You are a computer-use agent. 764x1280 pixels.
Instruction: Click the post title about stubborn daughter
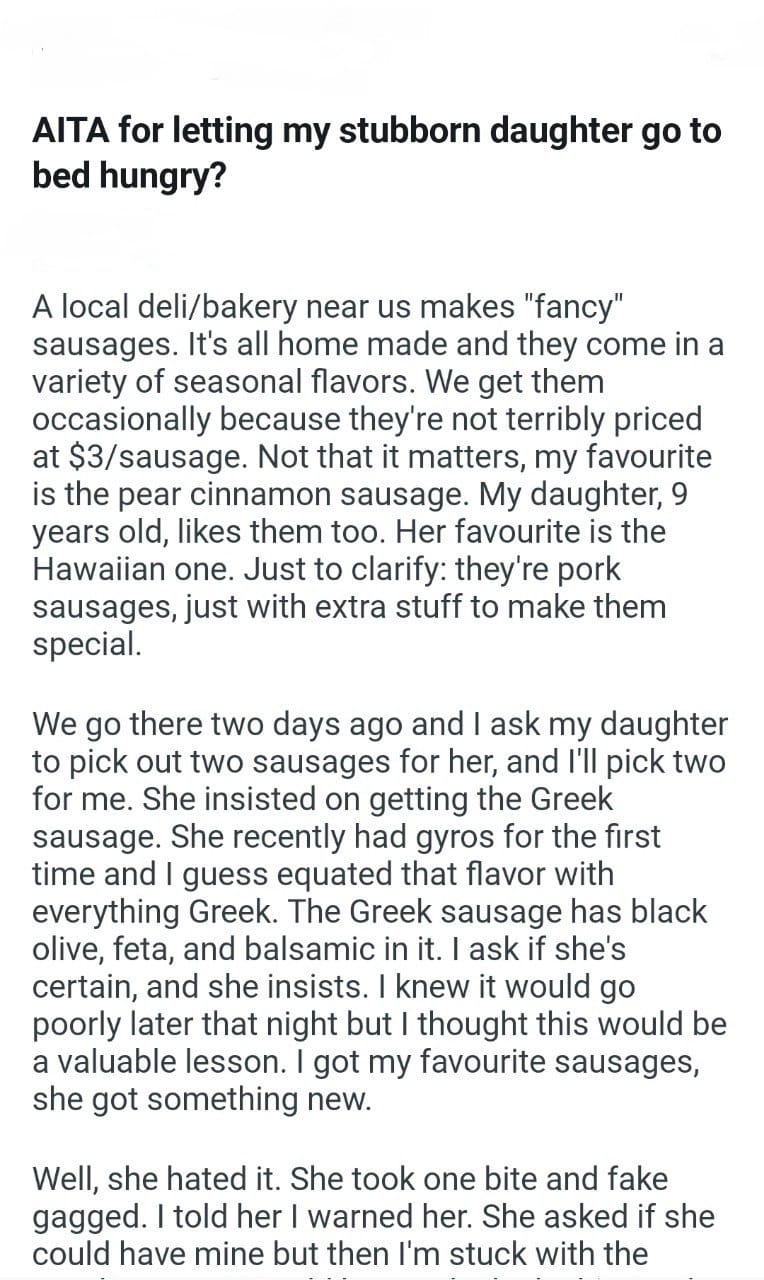point(376,152)
